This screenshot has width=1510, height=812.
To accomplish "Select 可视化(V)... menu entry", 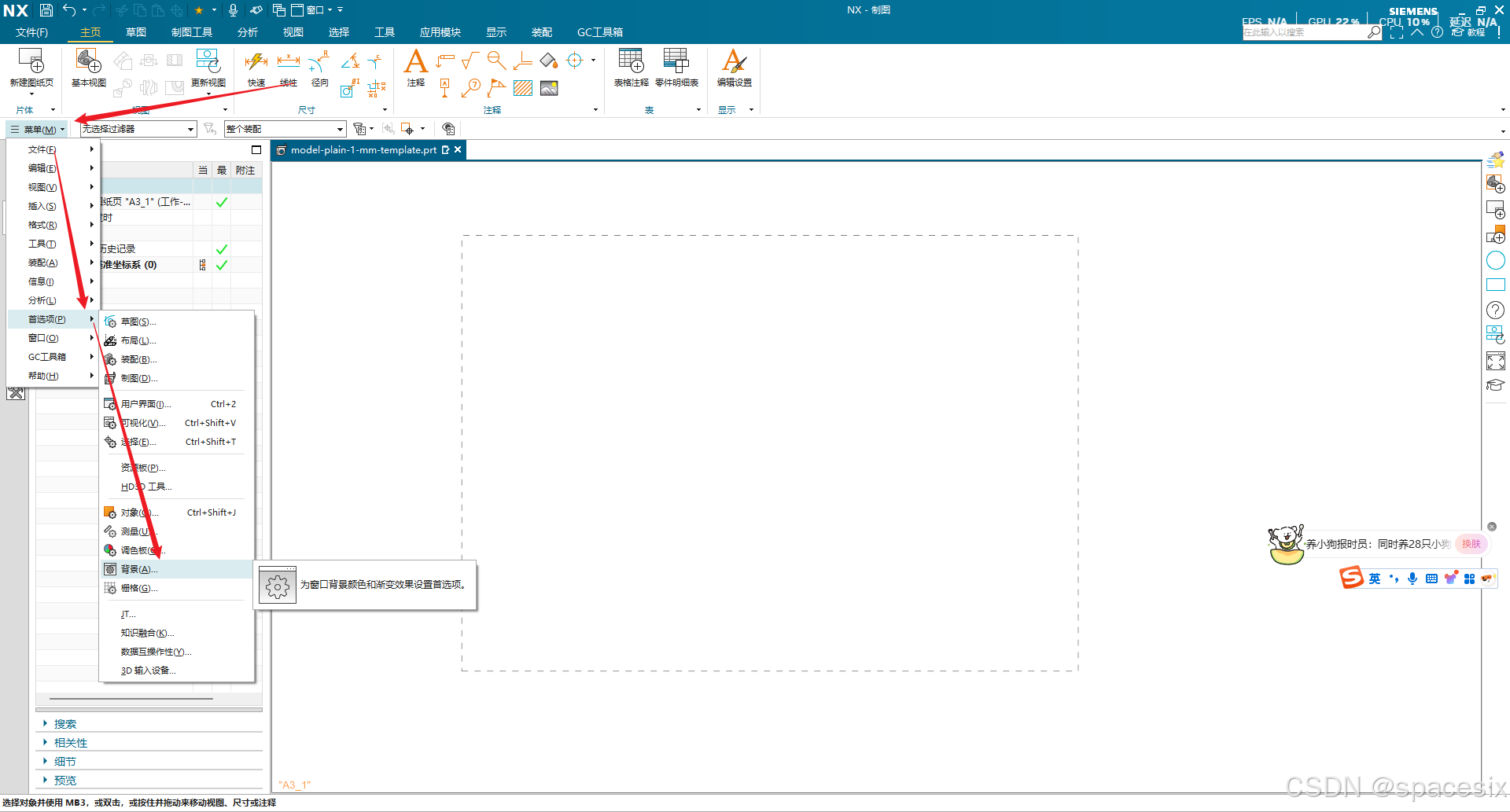I will click(x=177, y=423).
